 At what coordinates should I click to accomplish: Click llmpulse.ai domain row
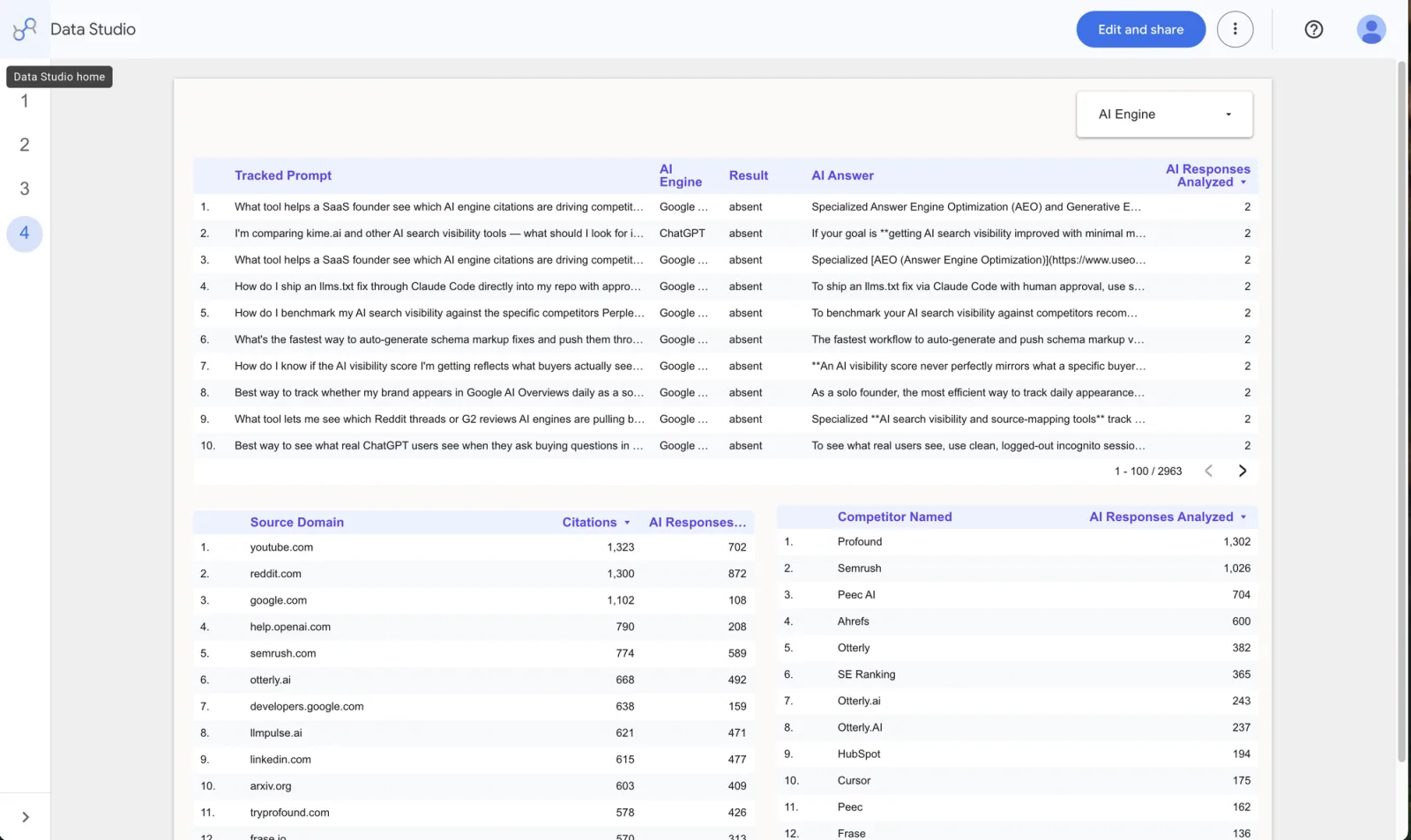pyautogui.click(x=474, y=732)
